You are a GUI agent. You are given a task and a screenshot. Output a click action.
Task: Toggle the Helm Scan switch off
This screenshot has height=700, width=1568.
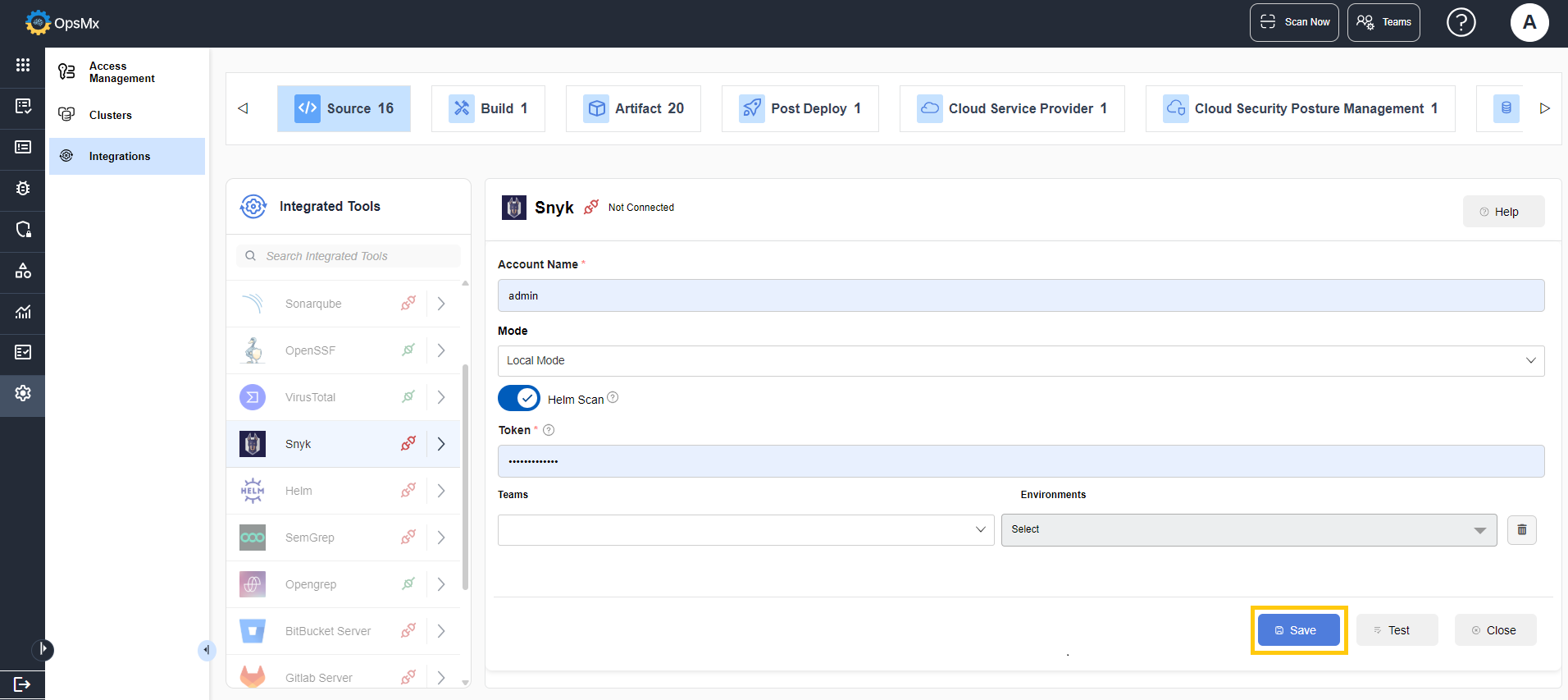(x=518, y=398)
